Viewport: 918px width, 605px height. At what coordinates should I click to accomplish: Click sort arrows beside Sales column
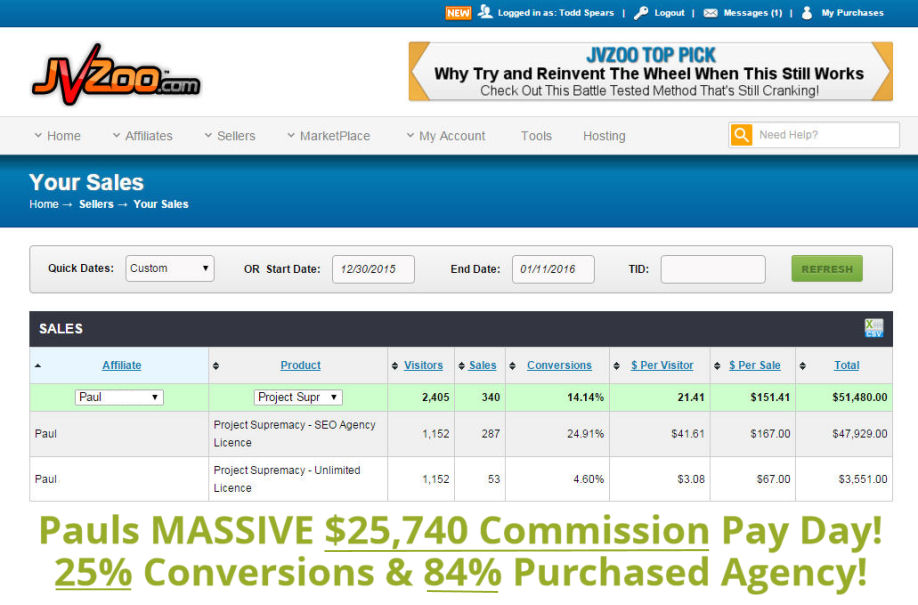pos(461,365)
